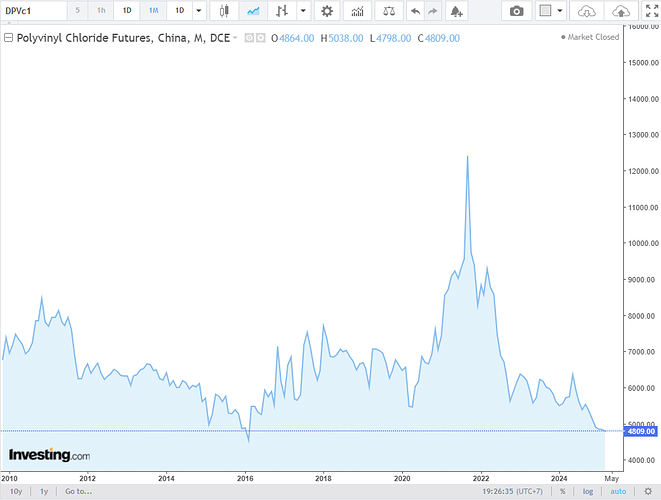This screenshot has width=661, height=500.
Task: Open the indicators icon
Action: tap(357, 11)
